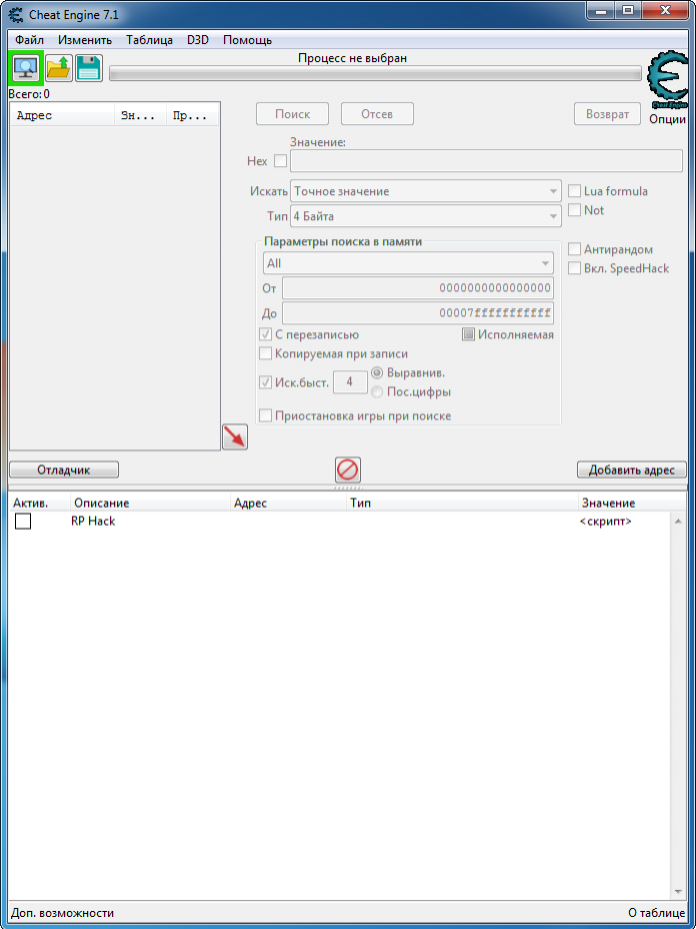
Task: Click the Зн... column header in results list
Action: click(140, 116)
